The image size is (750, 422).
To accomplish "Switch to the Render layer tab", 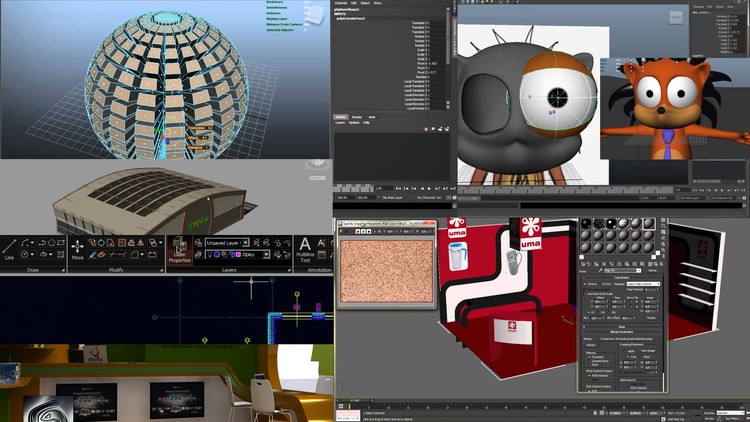I will click(x=357, y=117).
